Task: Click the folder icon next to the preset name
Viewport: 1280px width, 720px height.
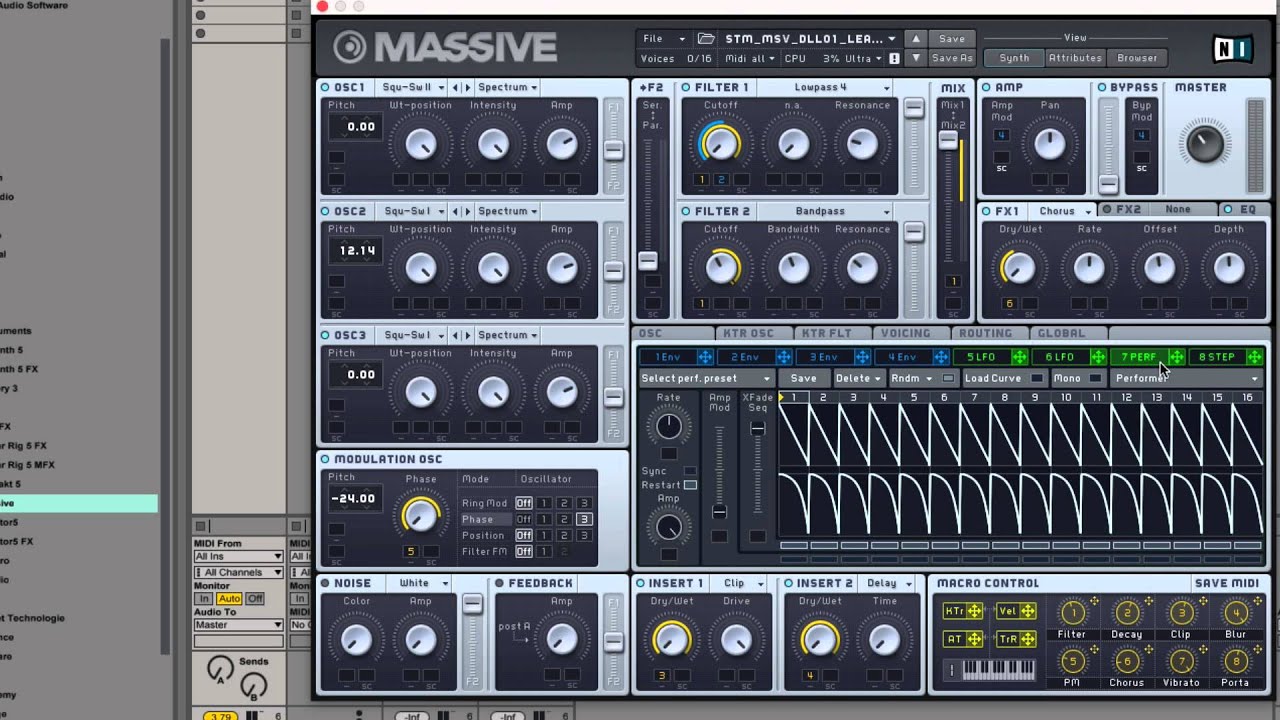Action: [707, 39]
